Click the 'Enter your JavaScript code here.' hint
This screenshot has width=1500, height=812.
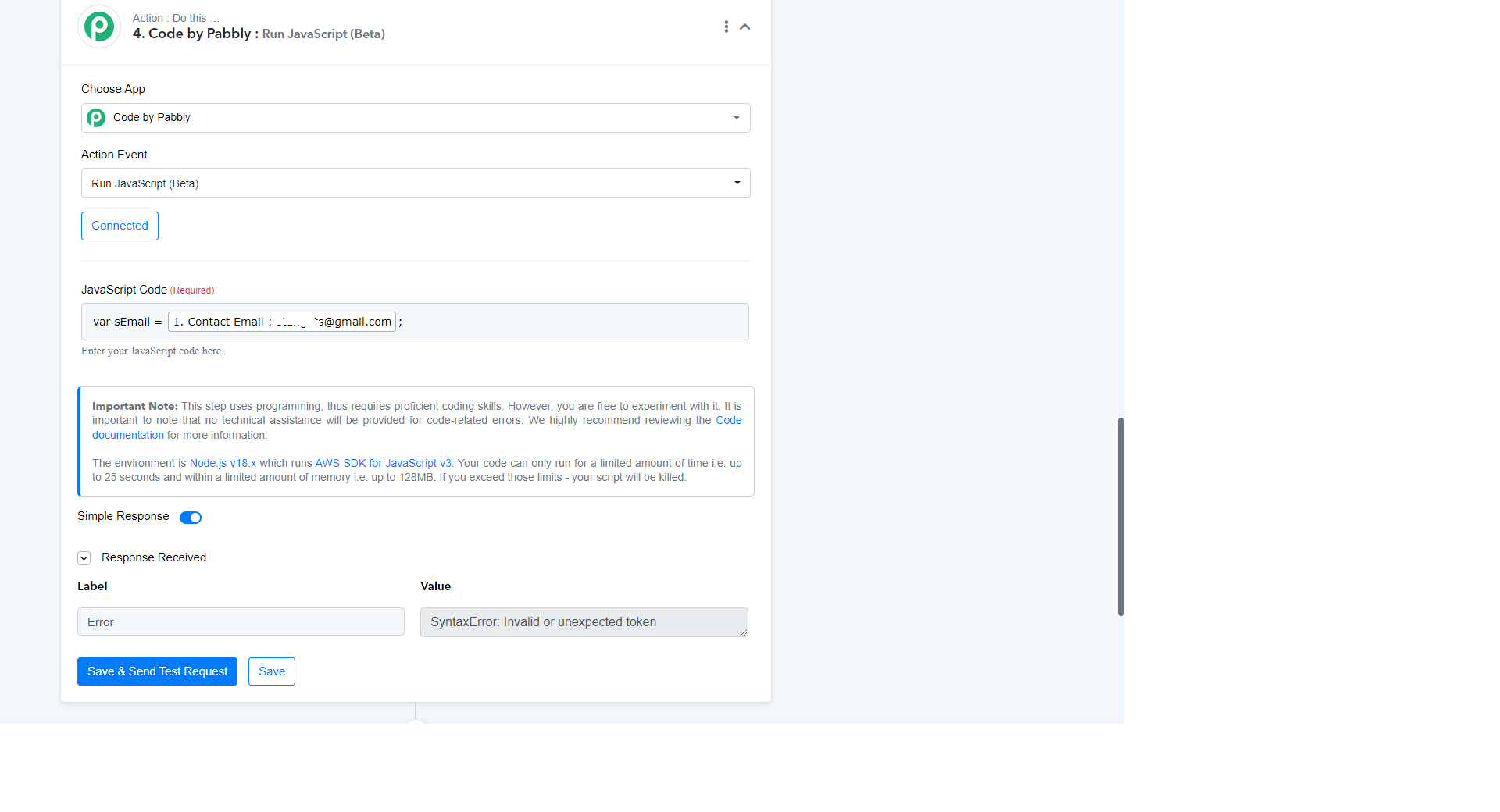click(152, 351)
